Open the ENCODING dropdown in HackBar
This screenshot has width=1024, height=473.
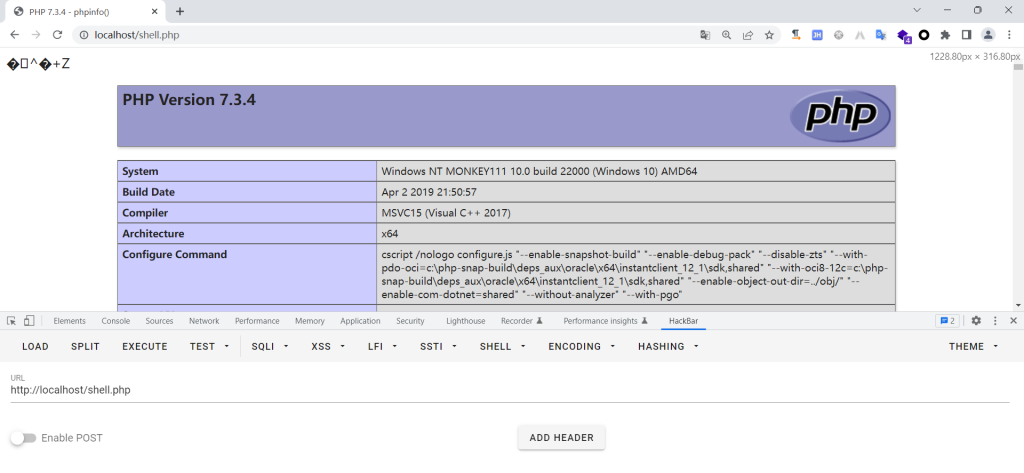(x=580, y=346)
